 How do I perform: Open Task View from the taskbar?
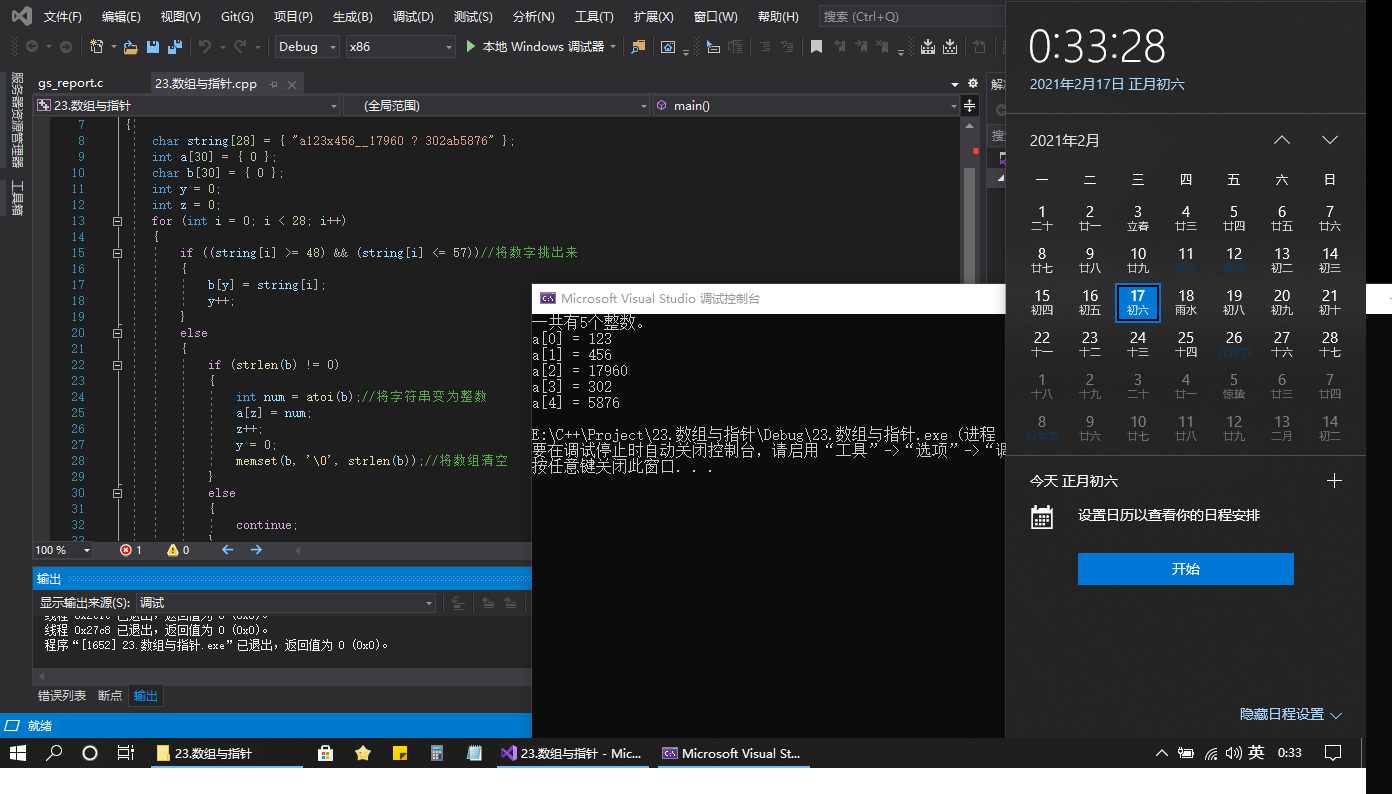(x=126, y=753)
